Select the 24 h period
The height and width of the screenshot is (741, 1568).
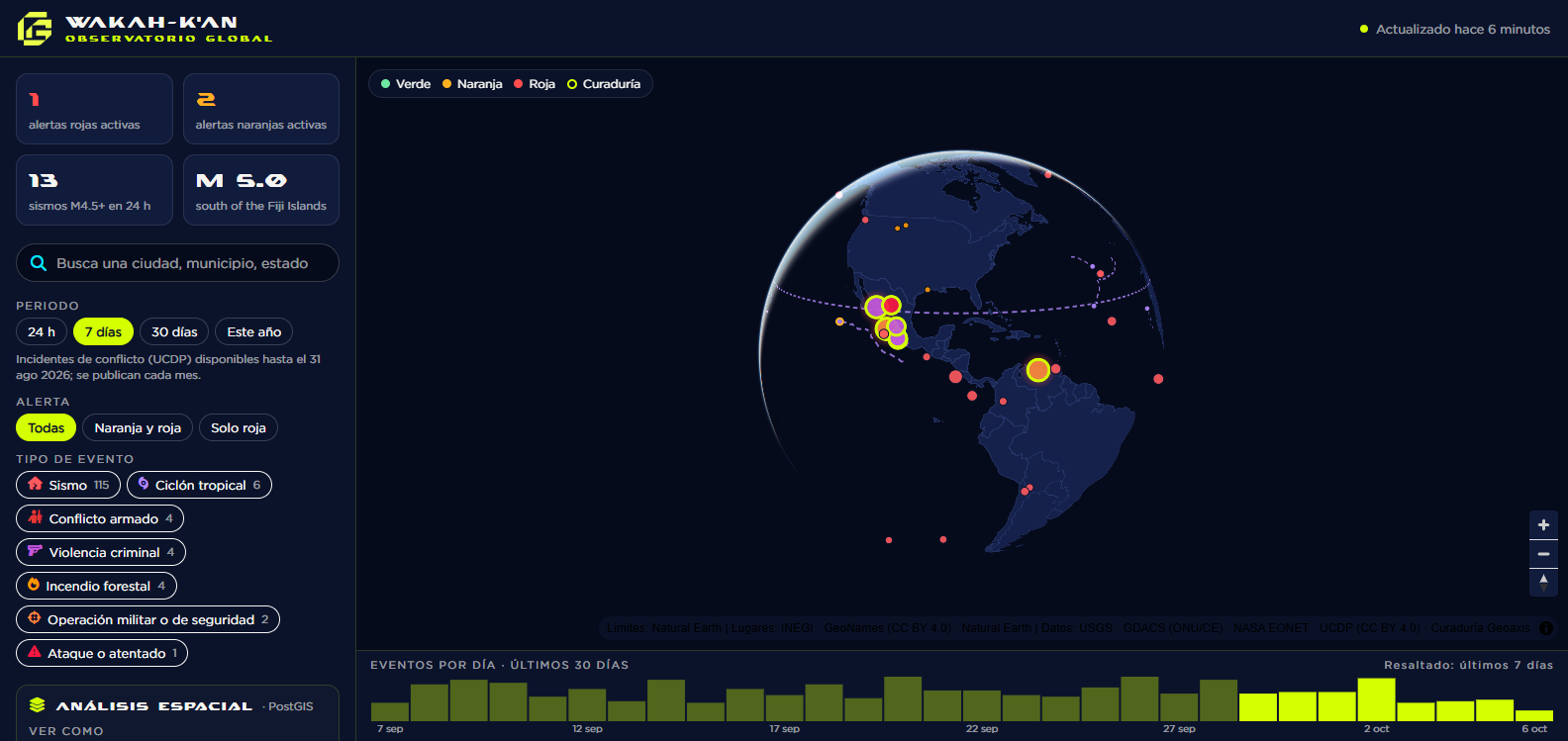[42, 331]
